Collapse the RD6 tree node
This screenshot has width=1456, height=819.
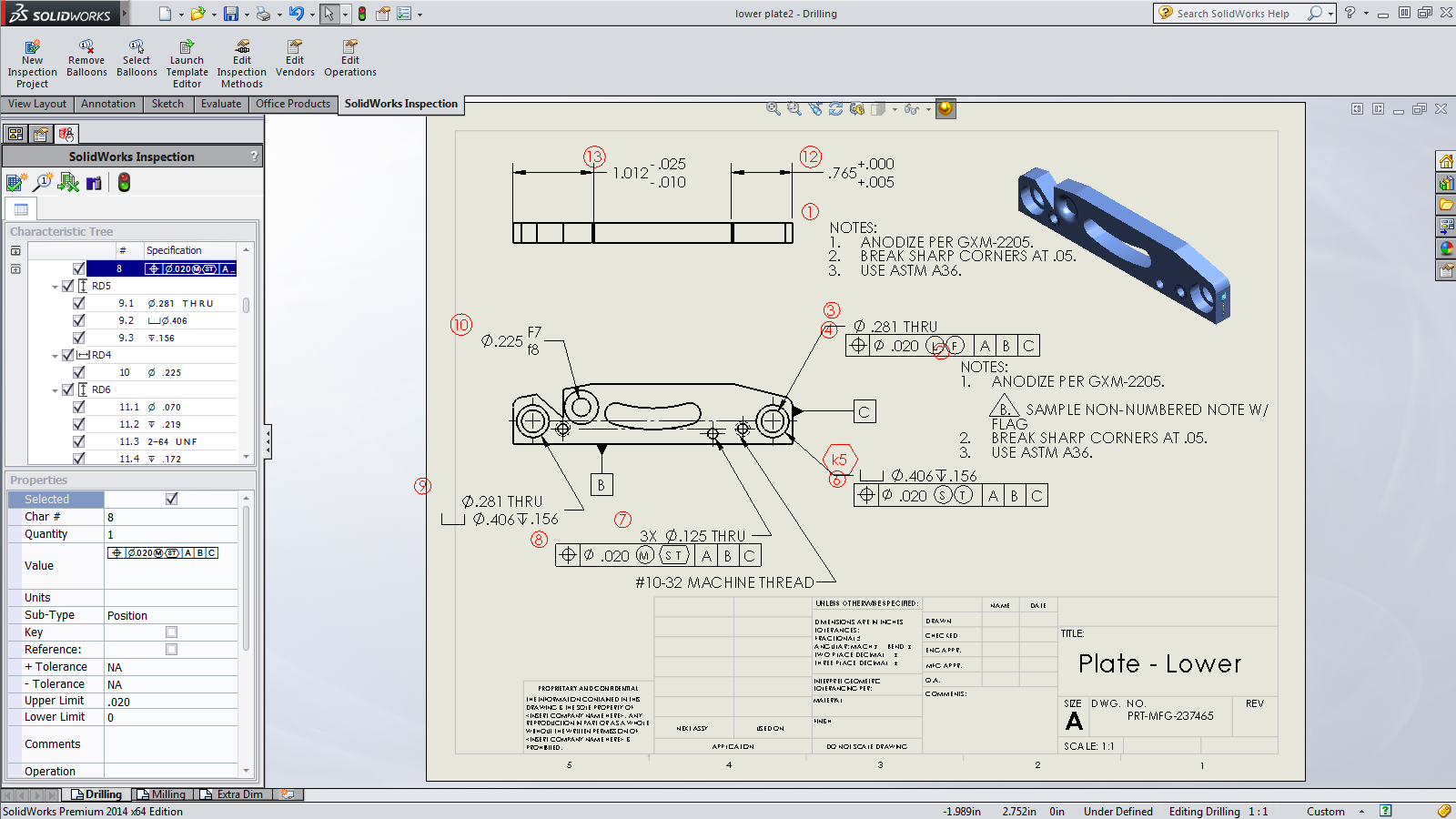pyautogui.click(x=55, y=389)
